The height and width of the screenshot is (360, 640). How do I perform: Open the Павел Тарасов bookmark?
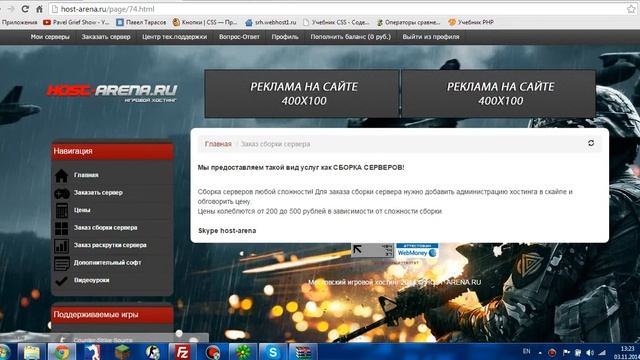click(x=141, y=22)
